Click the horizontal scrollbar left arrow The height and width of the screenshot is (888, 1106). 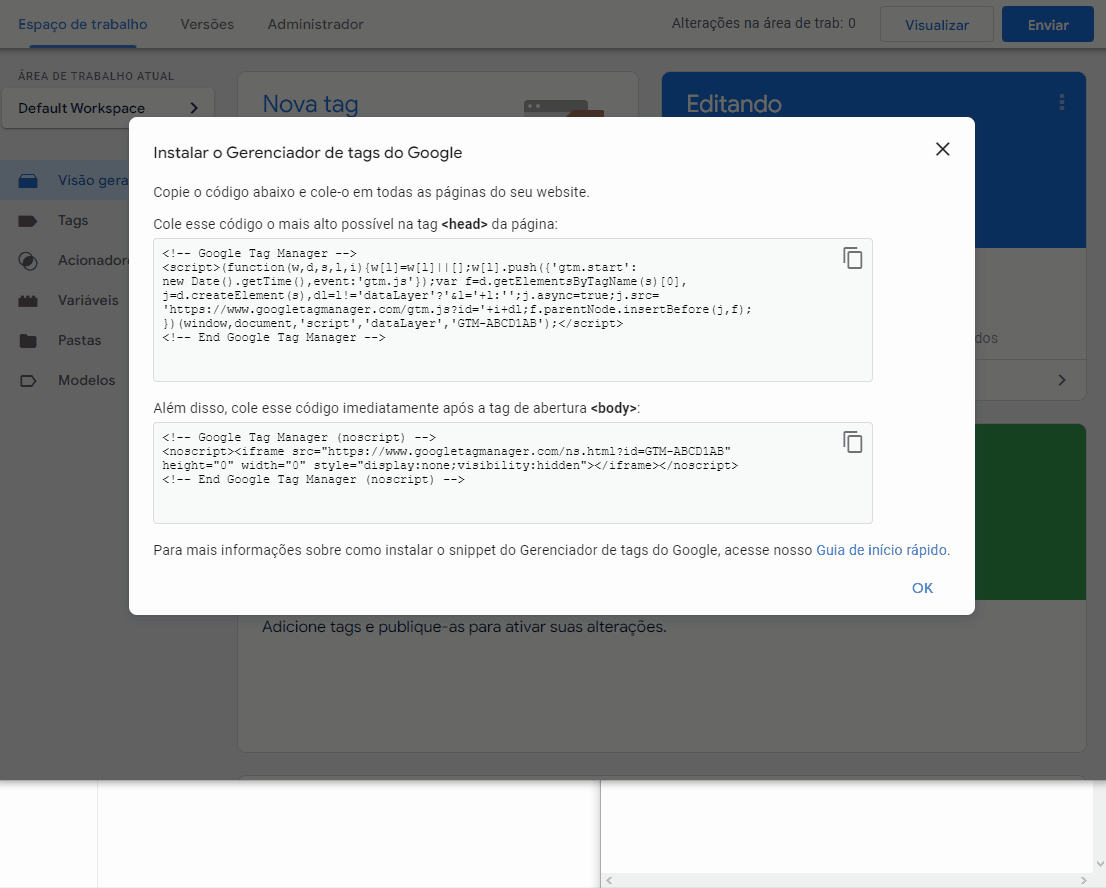tap(609, 880)
